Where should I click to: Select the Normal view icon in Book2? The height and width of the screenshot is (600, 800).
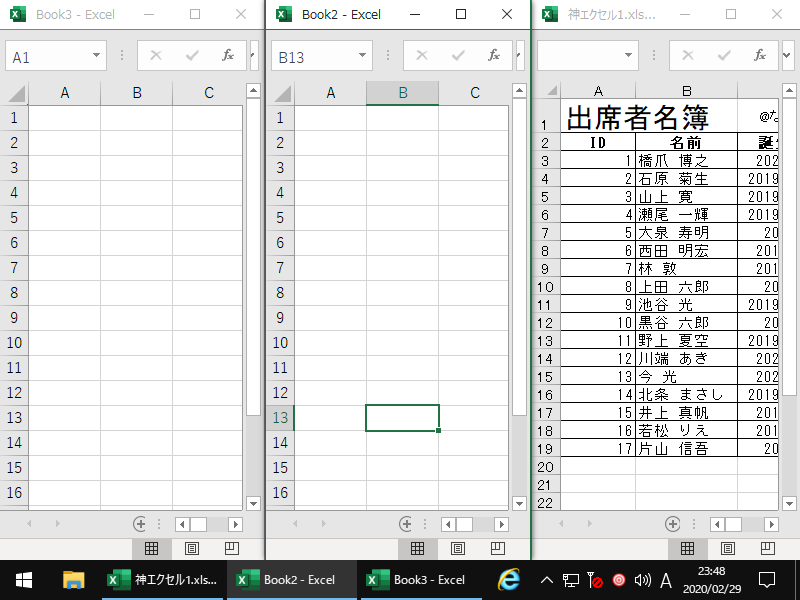point(417,548)
